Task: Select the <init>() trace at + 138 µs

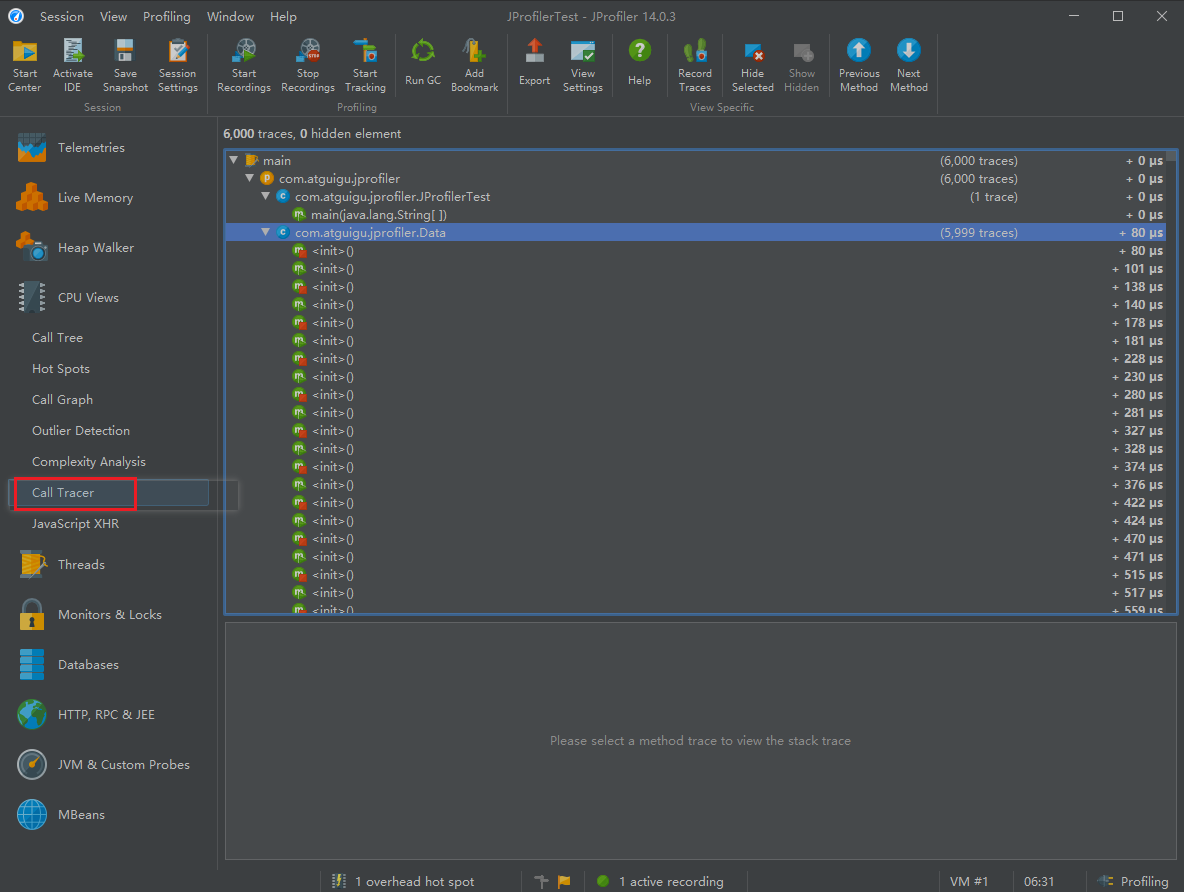Action: [695, 287]
